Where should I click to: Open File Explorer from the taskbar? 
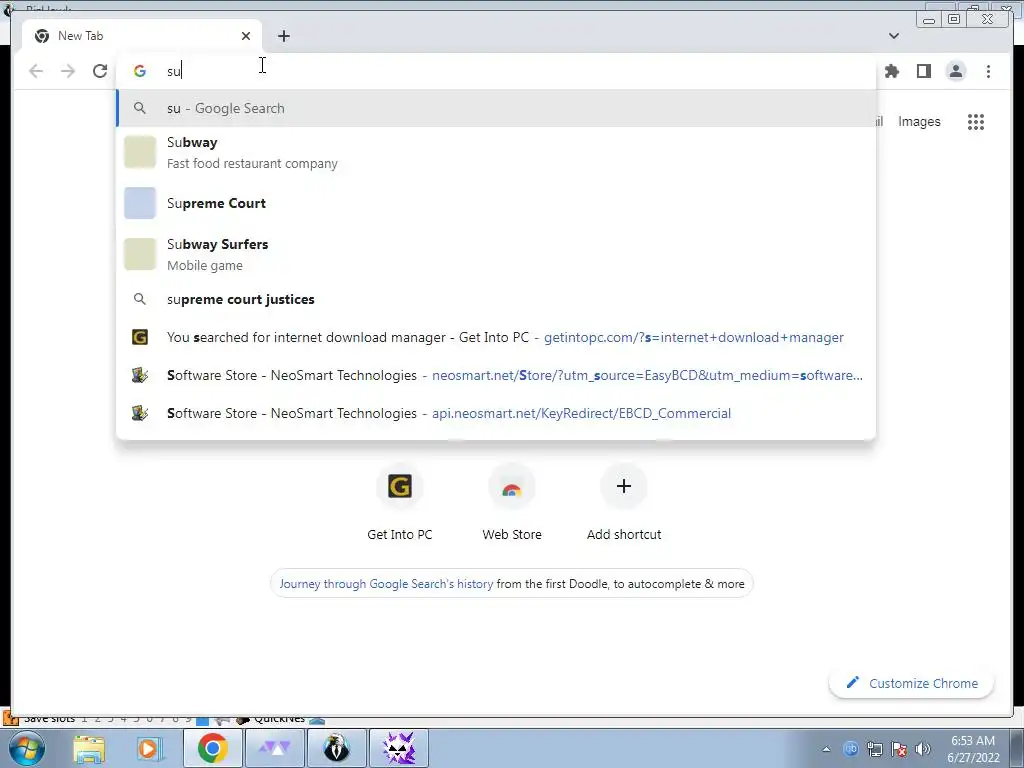pos(89,748)
